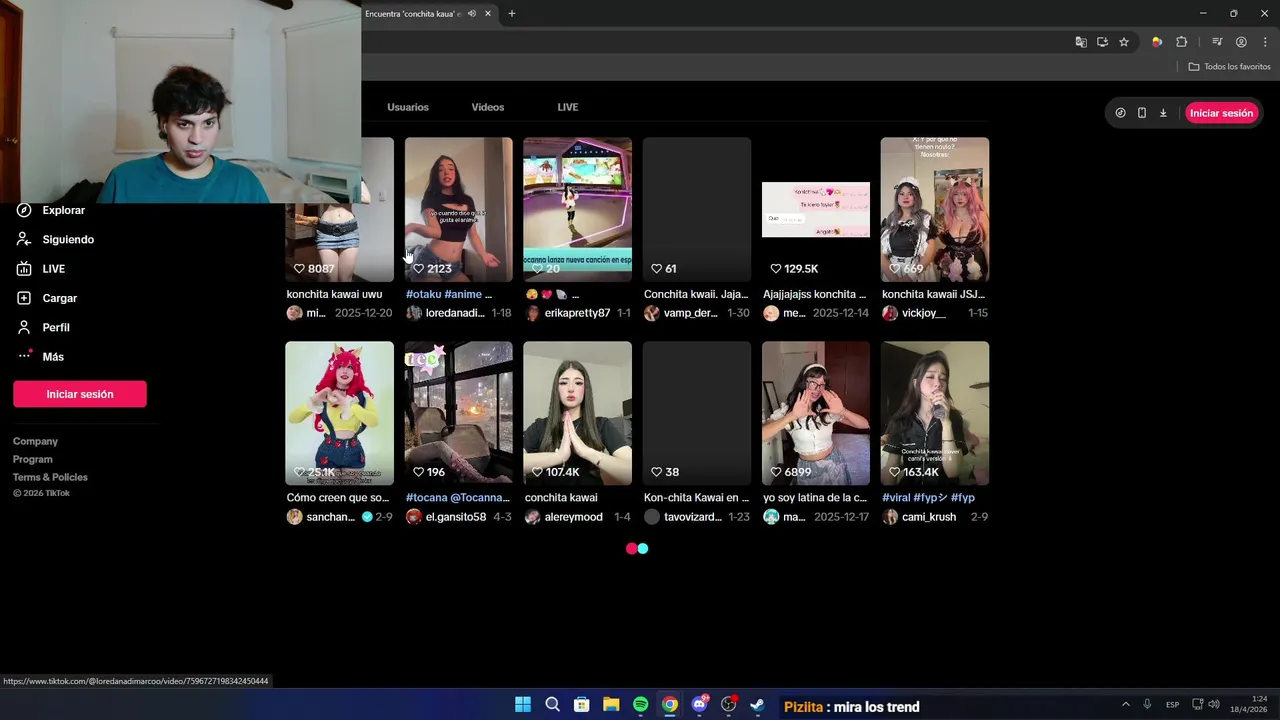
Task: Open OBS Studio from taskbar
Action: [x=729, y=705]
